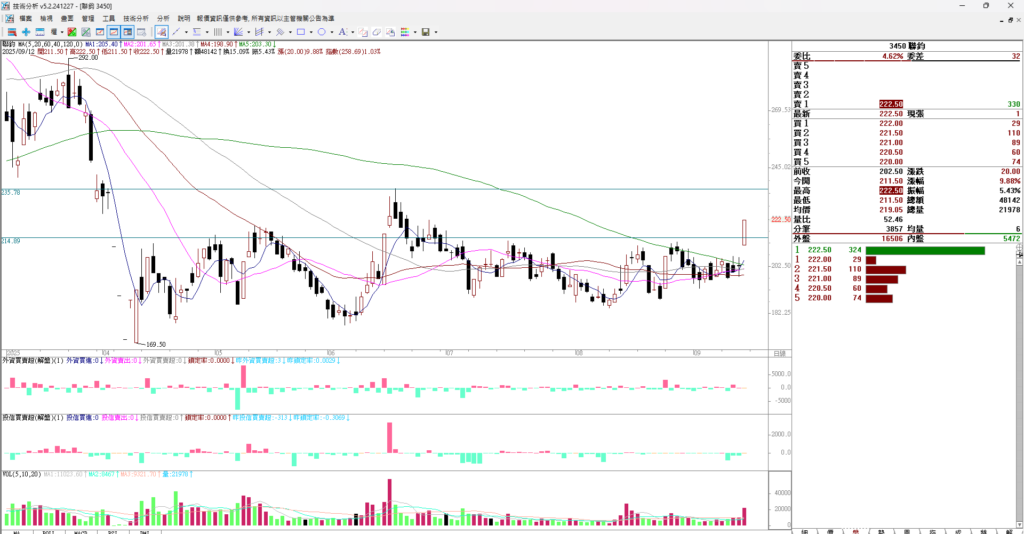Click the 292.00 high price marker
Screen dimensions: 1024x534
[88, 57]
